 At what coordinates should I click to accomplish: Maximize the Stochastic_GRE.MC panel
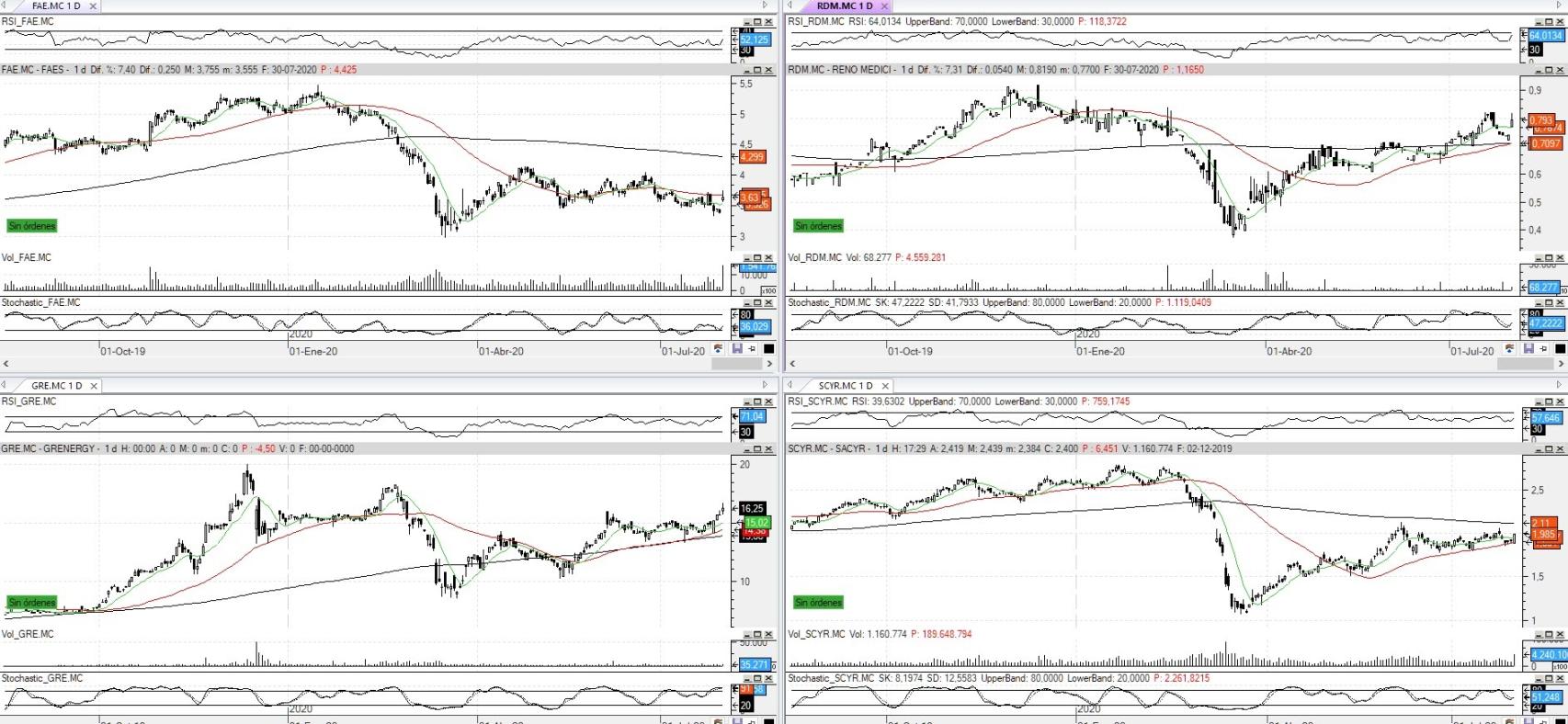[x=758, y=678]
